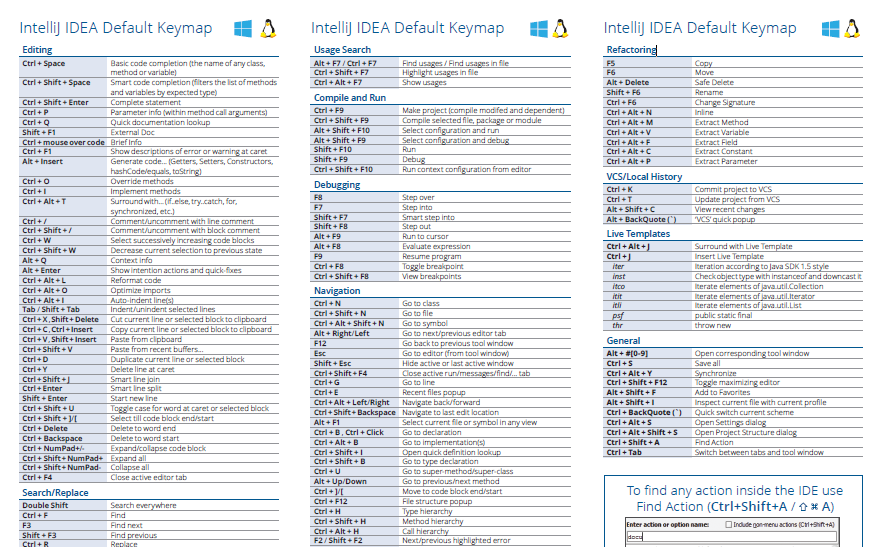The width and height of the screenshot is (872, 547).
Task: Click the 'Navigation' section heading
Action: [x=337, y=291]
